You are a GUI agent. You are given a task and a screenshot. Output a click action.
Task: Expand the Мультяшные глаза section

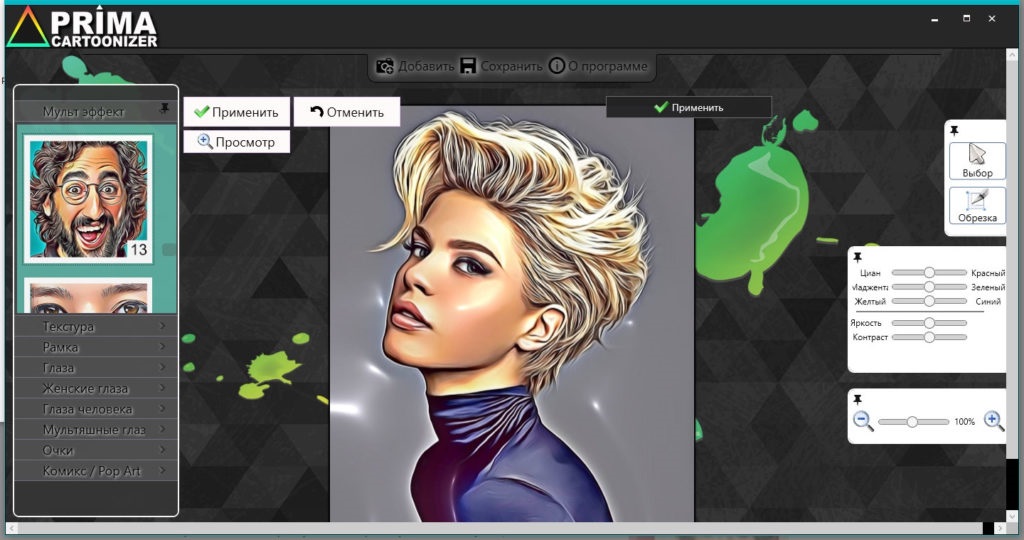(x=95, y=430)
